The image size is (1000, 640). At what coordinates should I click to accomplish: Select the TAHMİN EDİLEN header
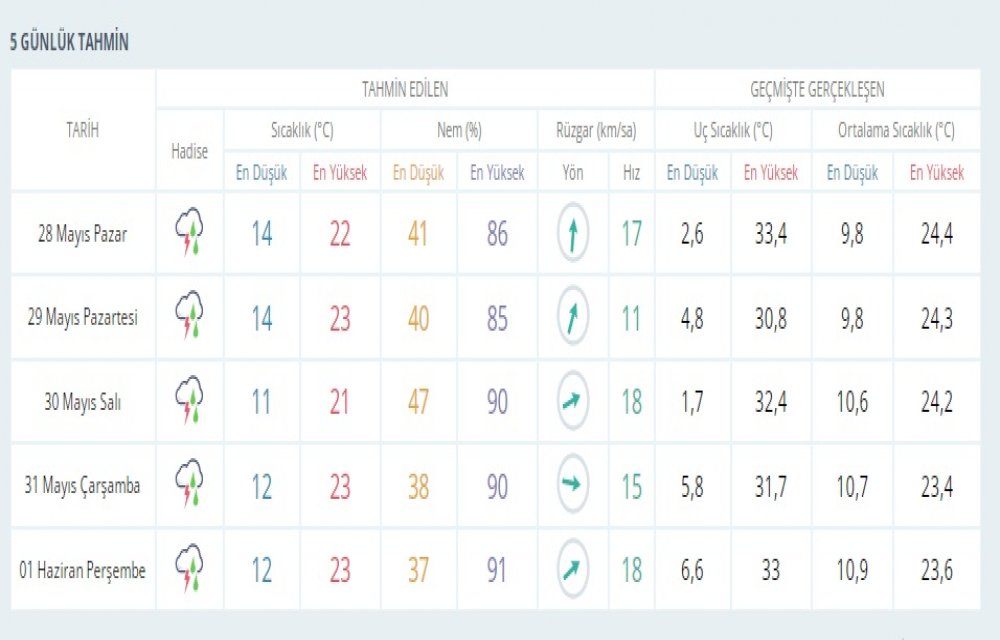pos(405,89)
